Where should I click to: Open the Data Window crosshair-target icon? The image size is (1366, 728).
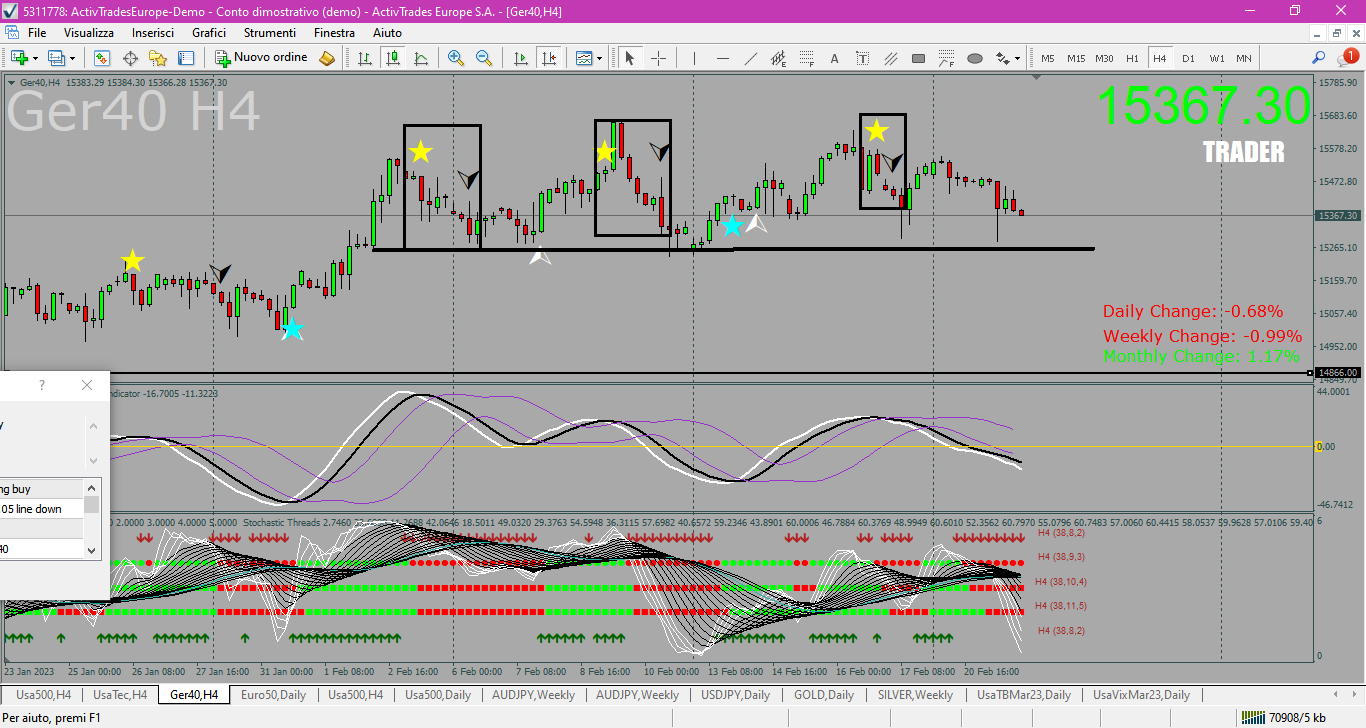click(x=130, y=58)
